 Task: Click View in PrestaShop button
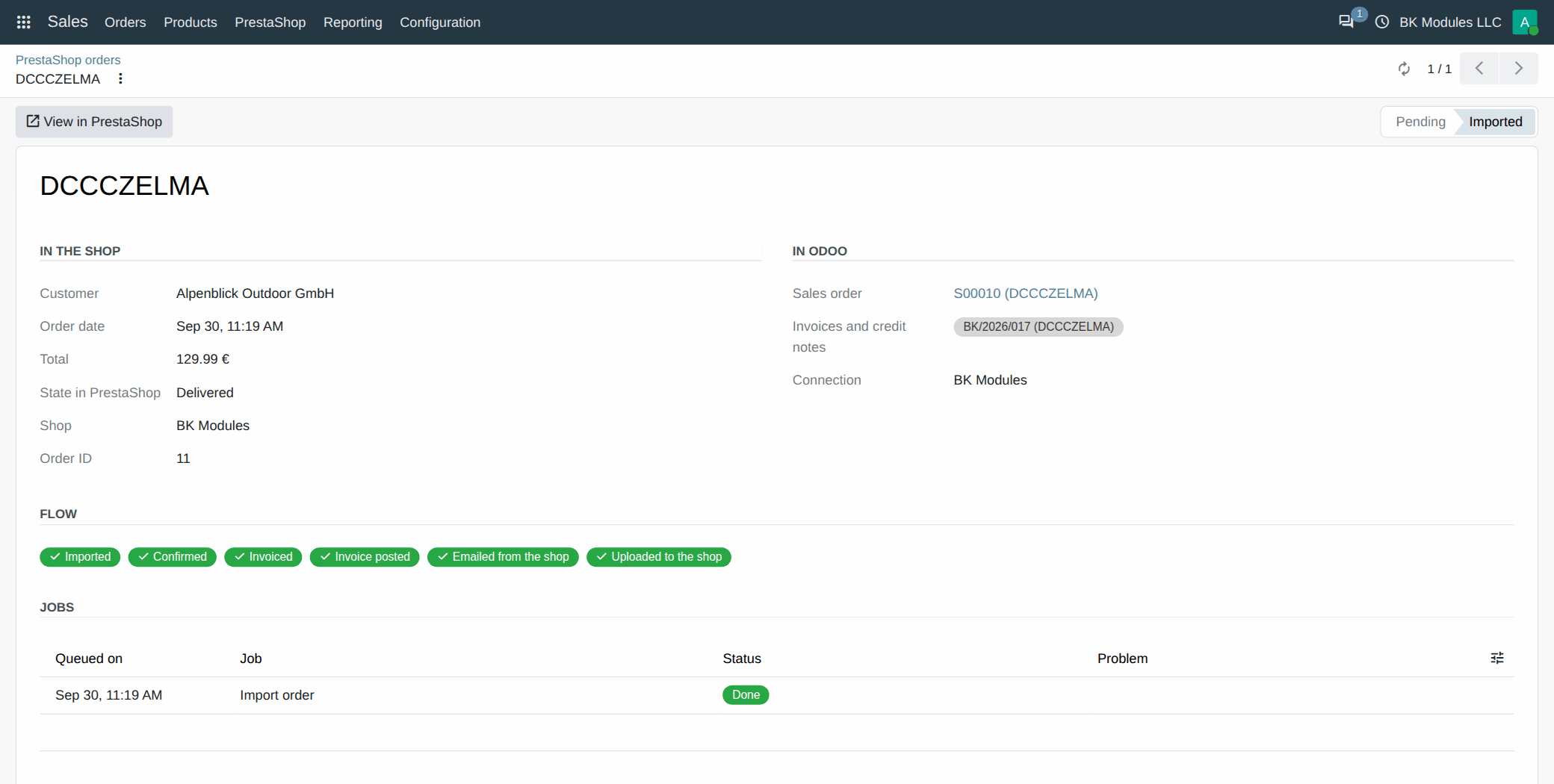[x=94, y=122]
